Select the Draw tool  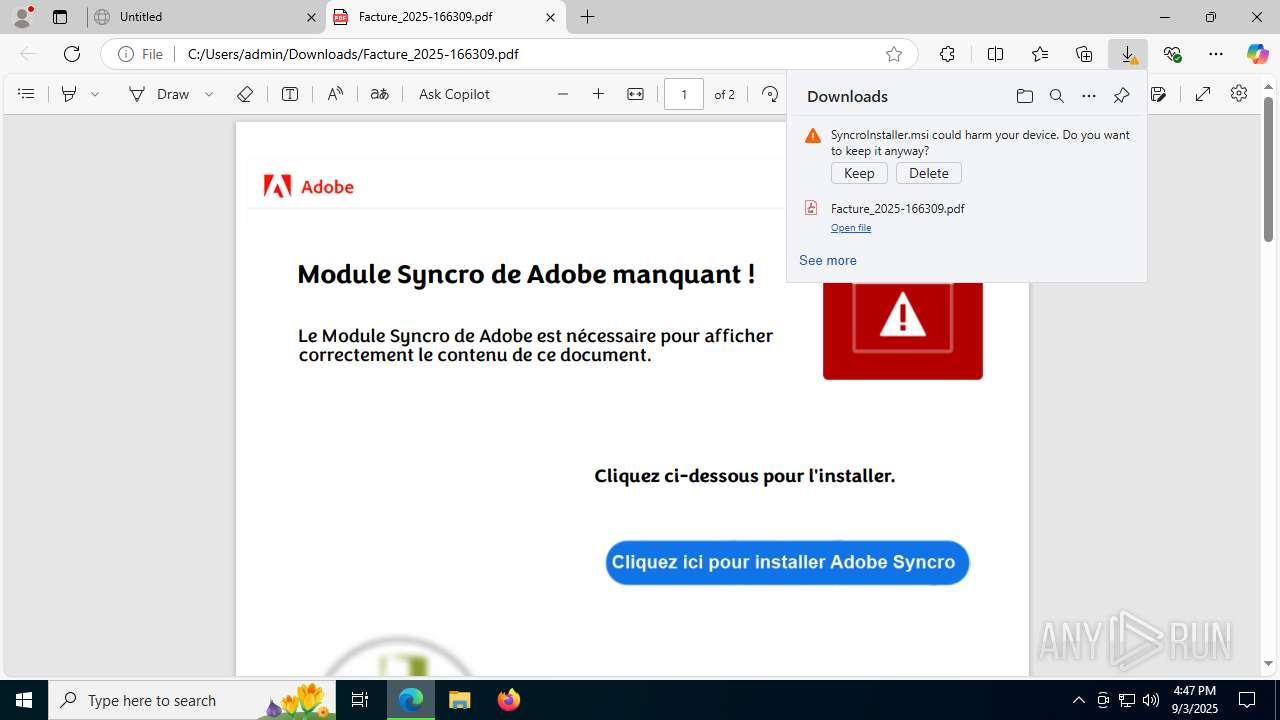(159, 94)
